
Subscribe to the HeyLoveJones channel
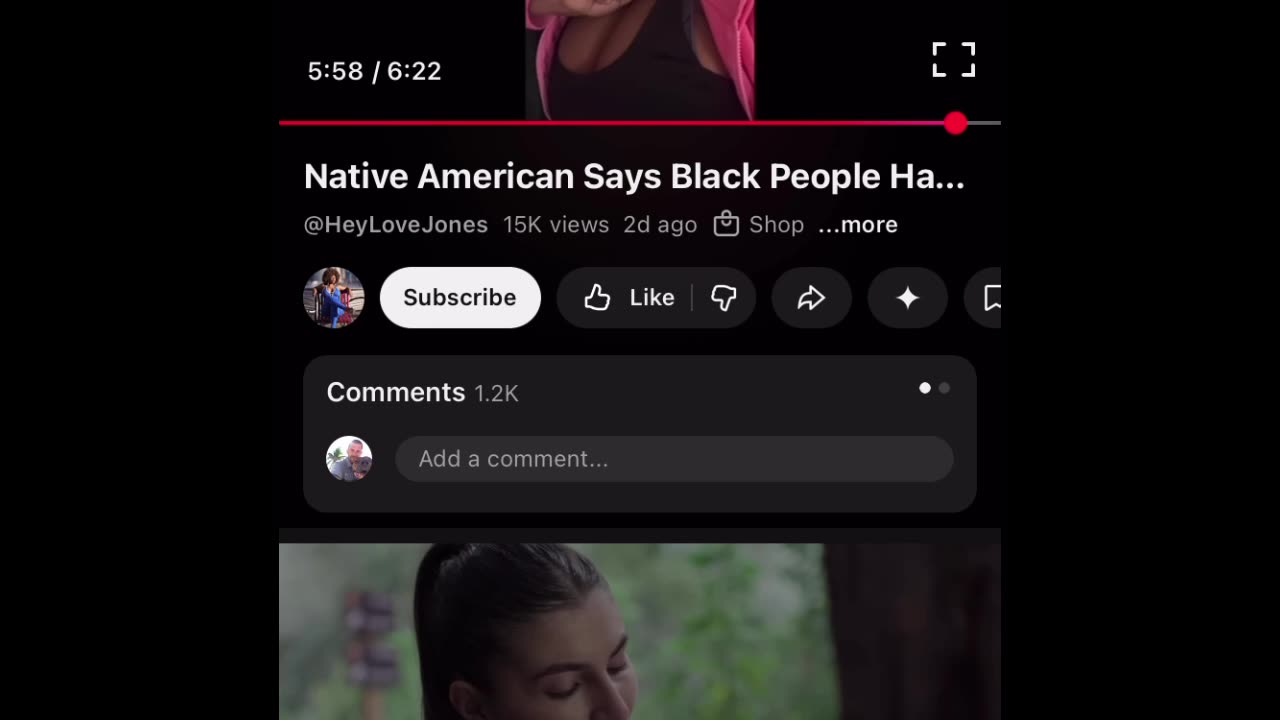coord(460,297)
